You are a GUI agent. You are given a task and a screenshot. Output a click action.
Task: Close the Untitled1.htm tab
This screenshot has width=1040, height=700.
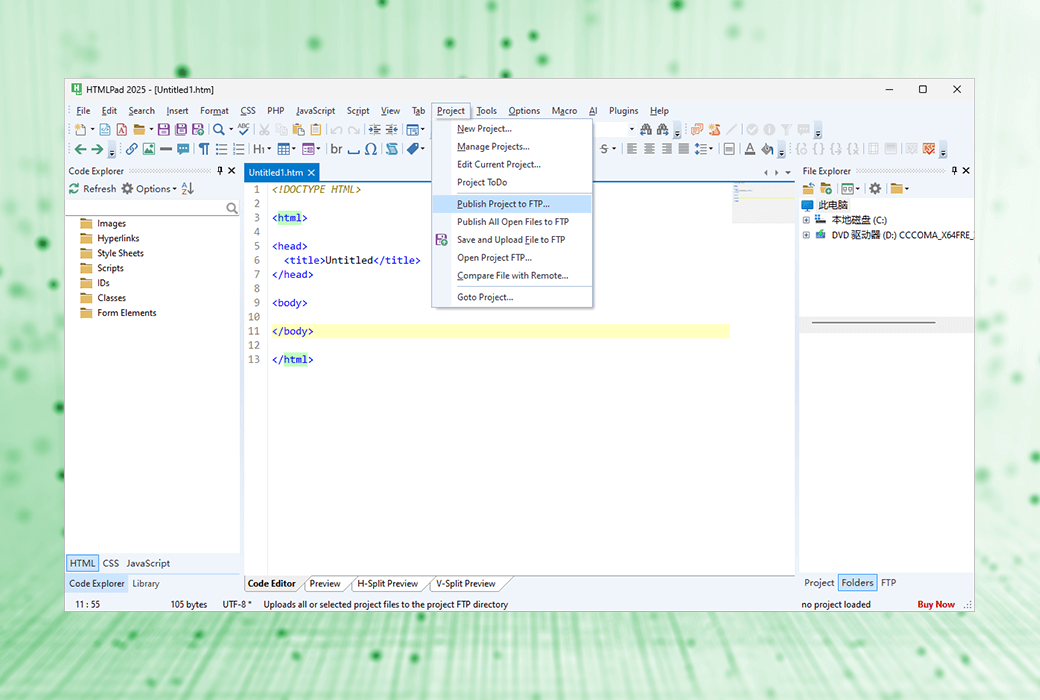[311, 173]
